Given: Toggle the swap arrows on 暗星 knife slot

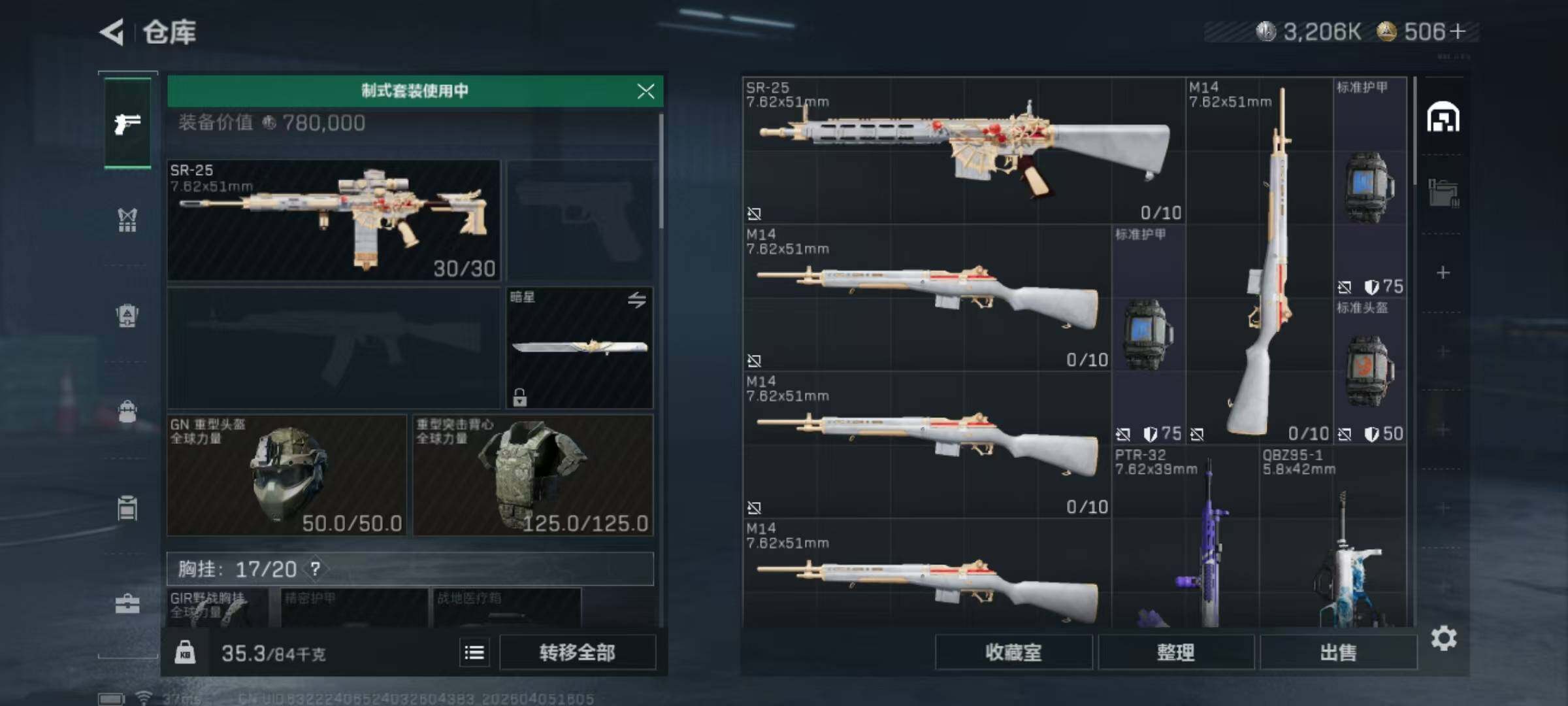Looking at the screenshot, I should click(x=637, y=299).
